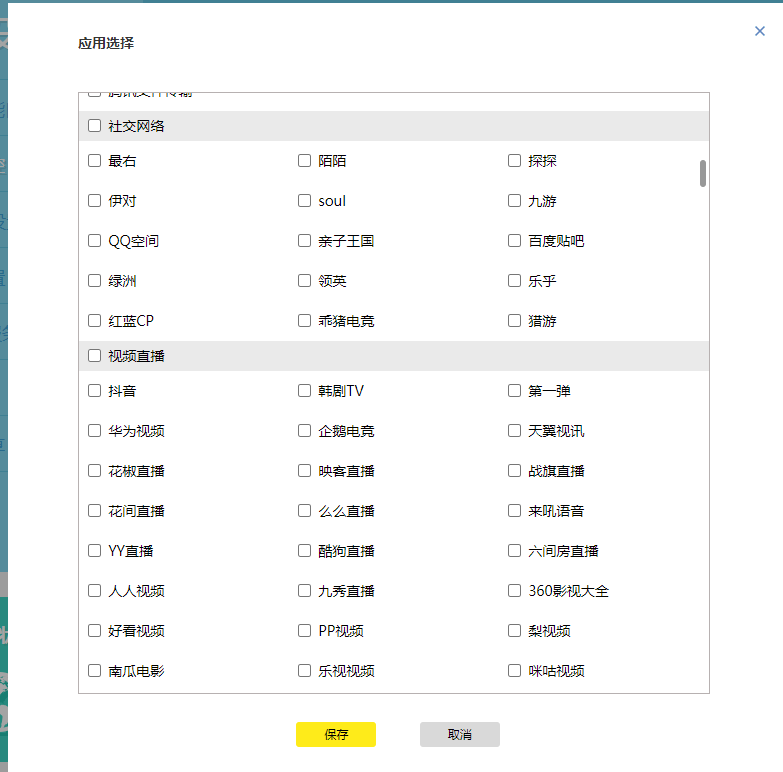Enable the 么么直播 checkbox
The image size is (783, 772).
tap(304, 510)
